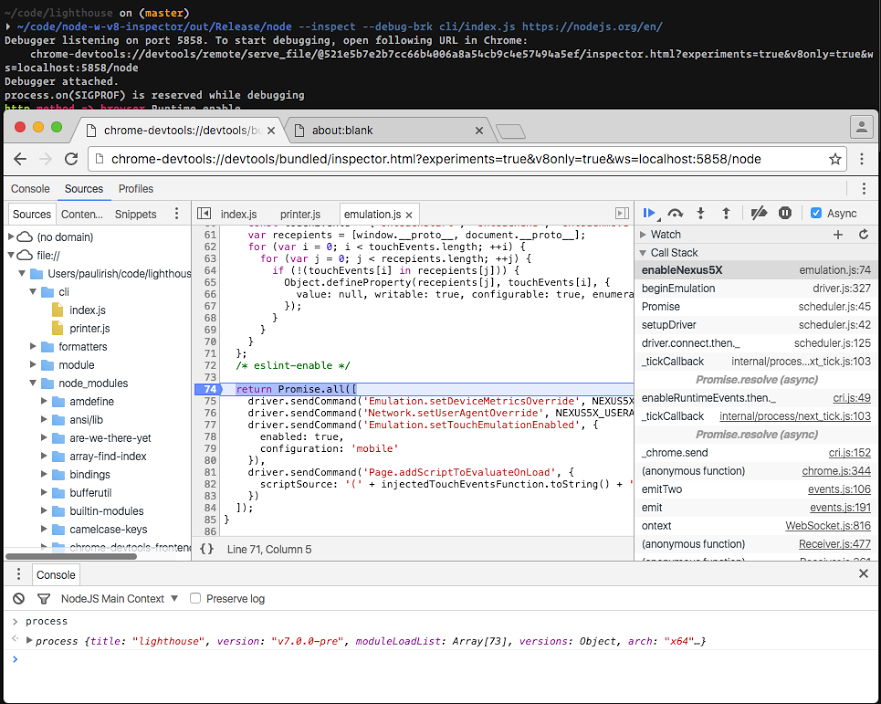This screenshot has width=881, height=704.
Task: Step over next function call
Action: 675,213
